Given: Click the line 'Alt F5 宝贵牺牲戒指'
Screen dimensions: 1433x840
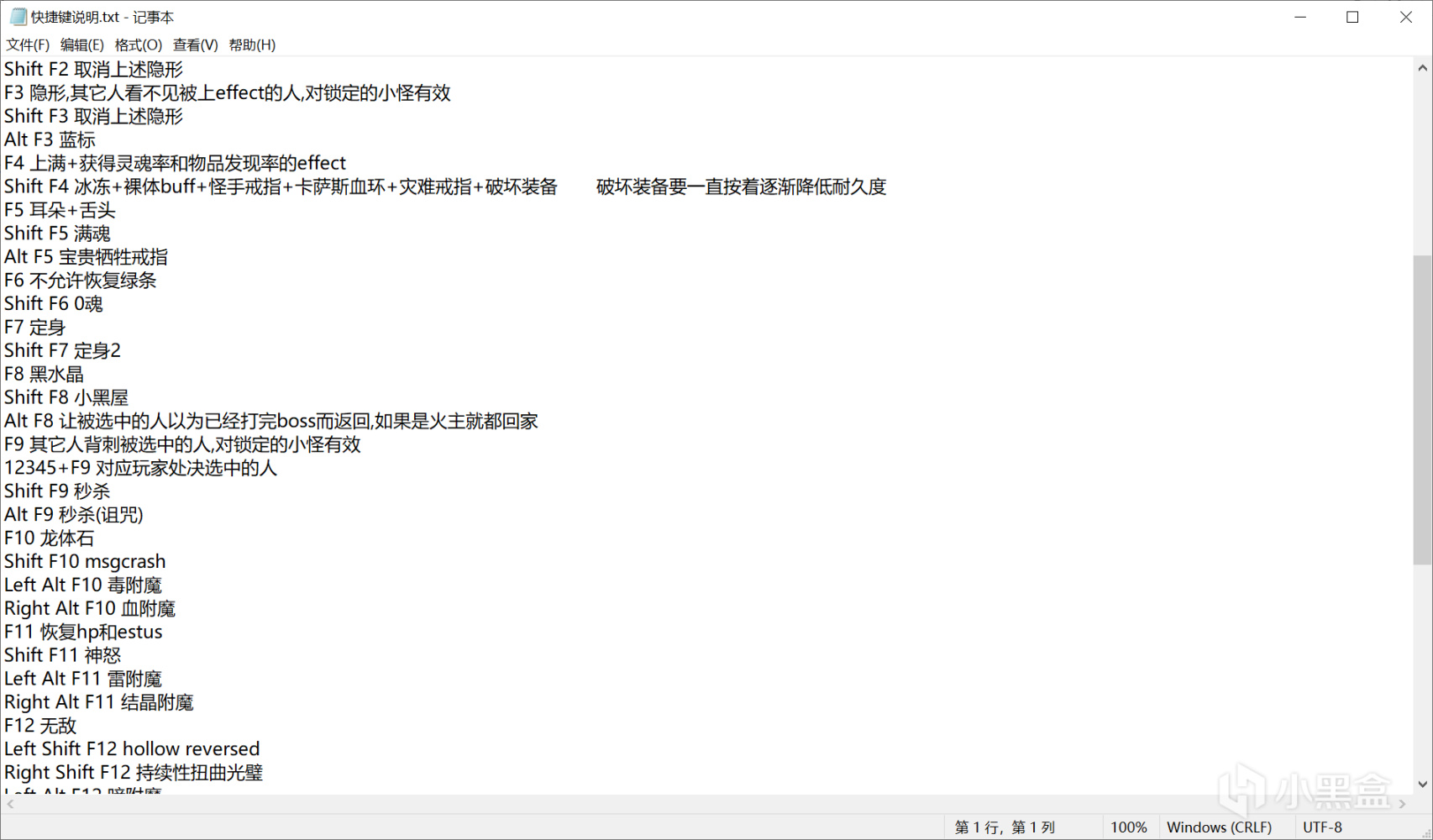Looking at the screenshot, I should point(86,258).
